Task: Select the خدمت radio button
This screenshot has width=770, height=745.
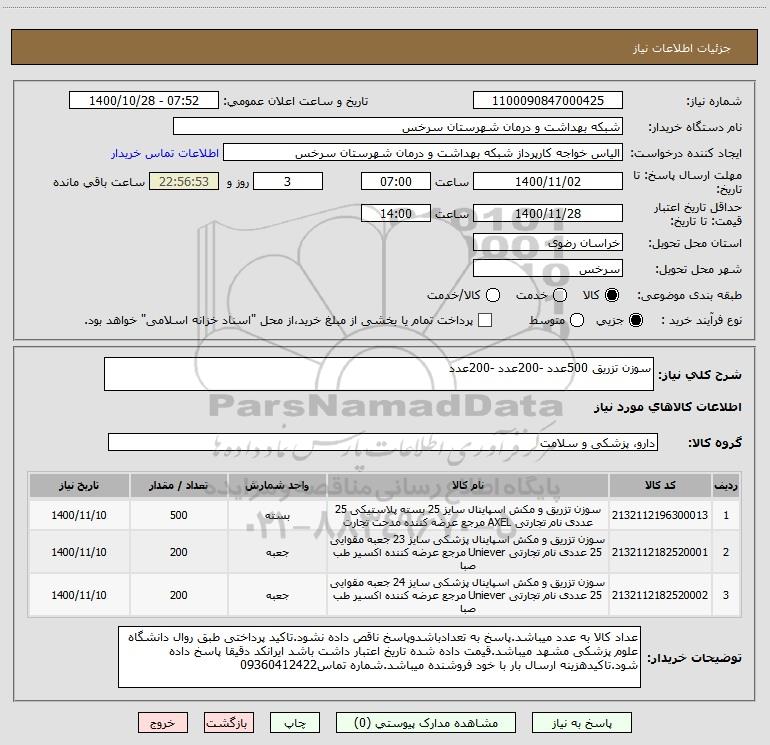Action: pyautogui.click(x=560, y=295)
